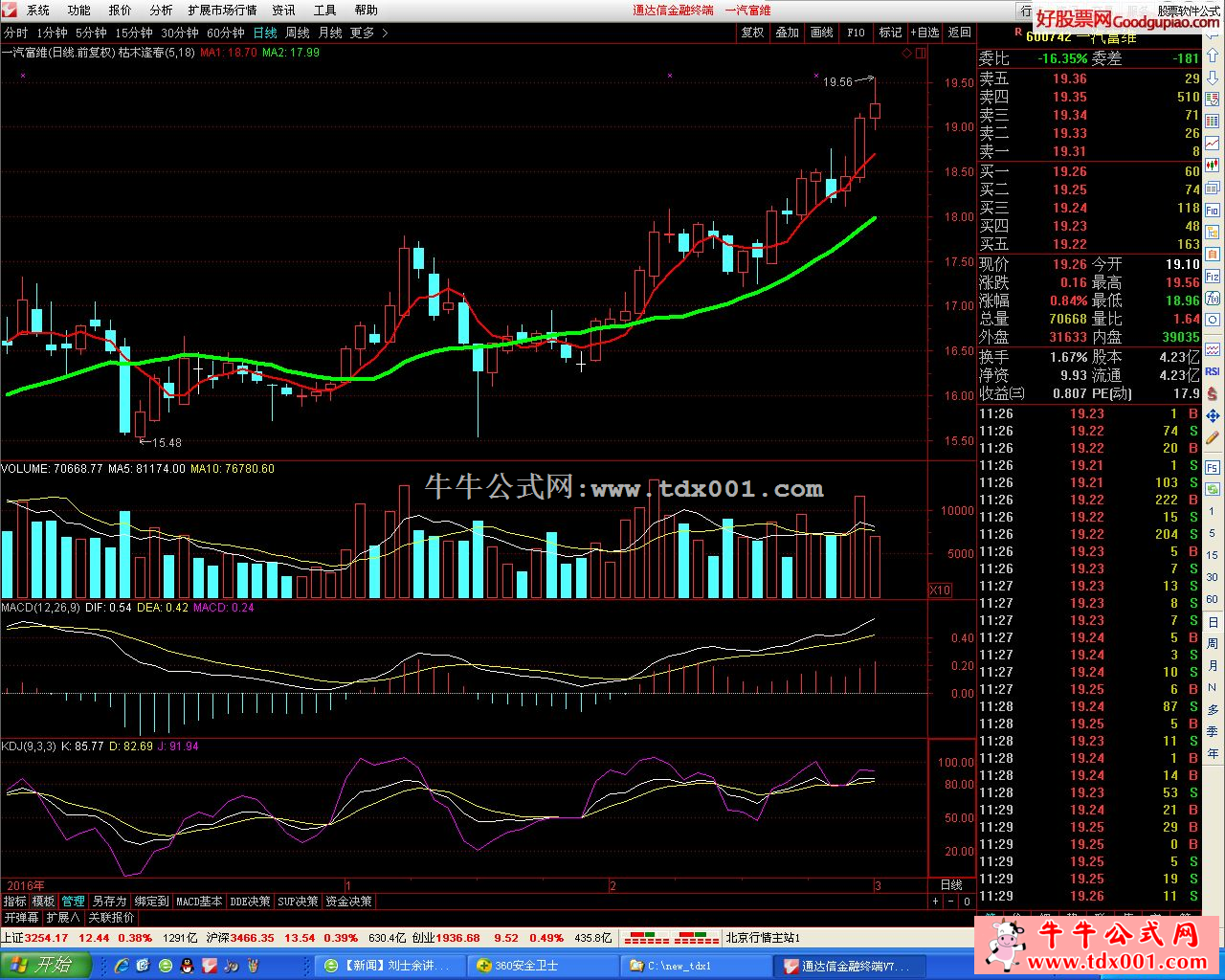Click the minus zoom button at chart bottom

(950, 902)
